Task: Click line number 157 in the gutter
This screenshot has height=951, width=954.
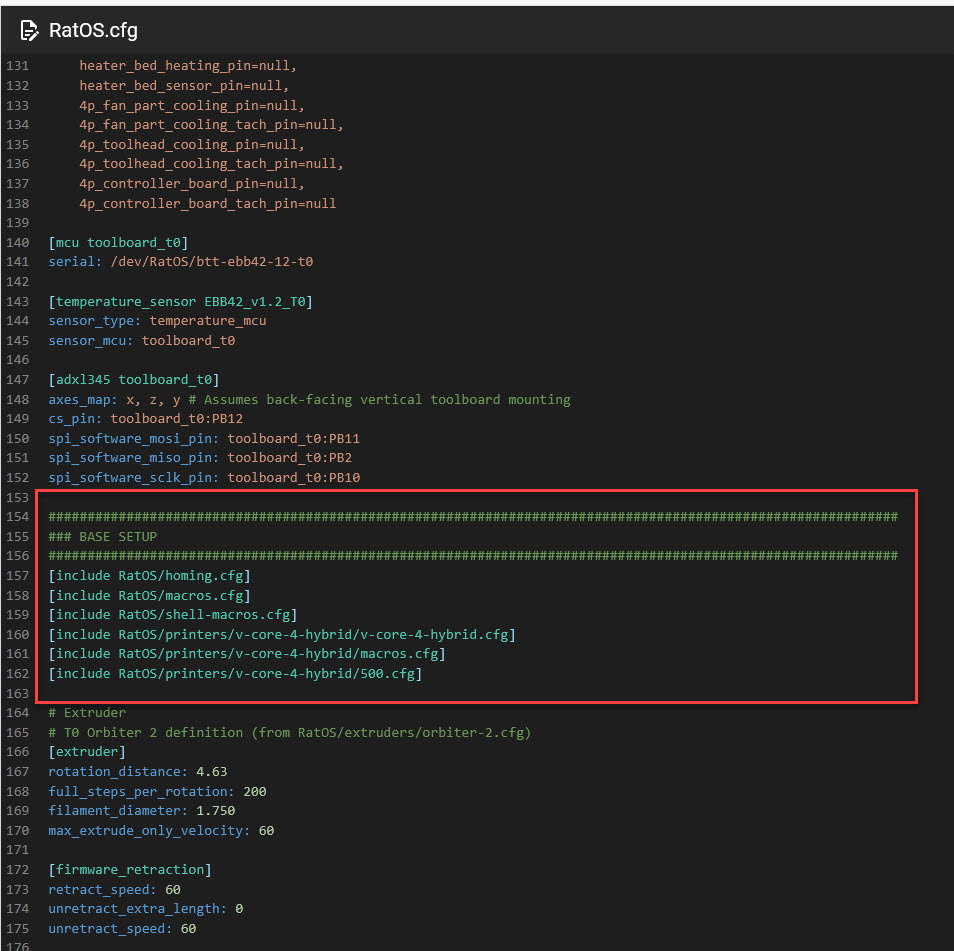Action: click(x=18, y=576)
